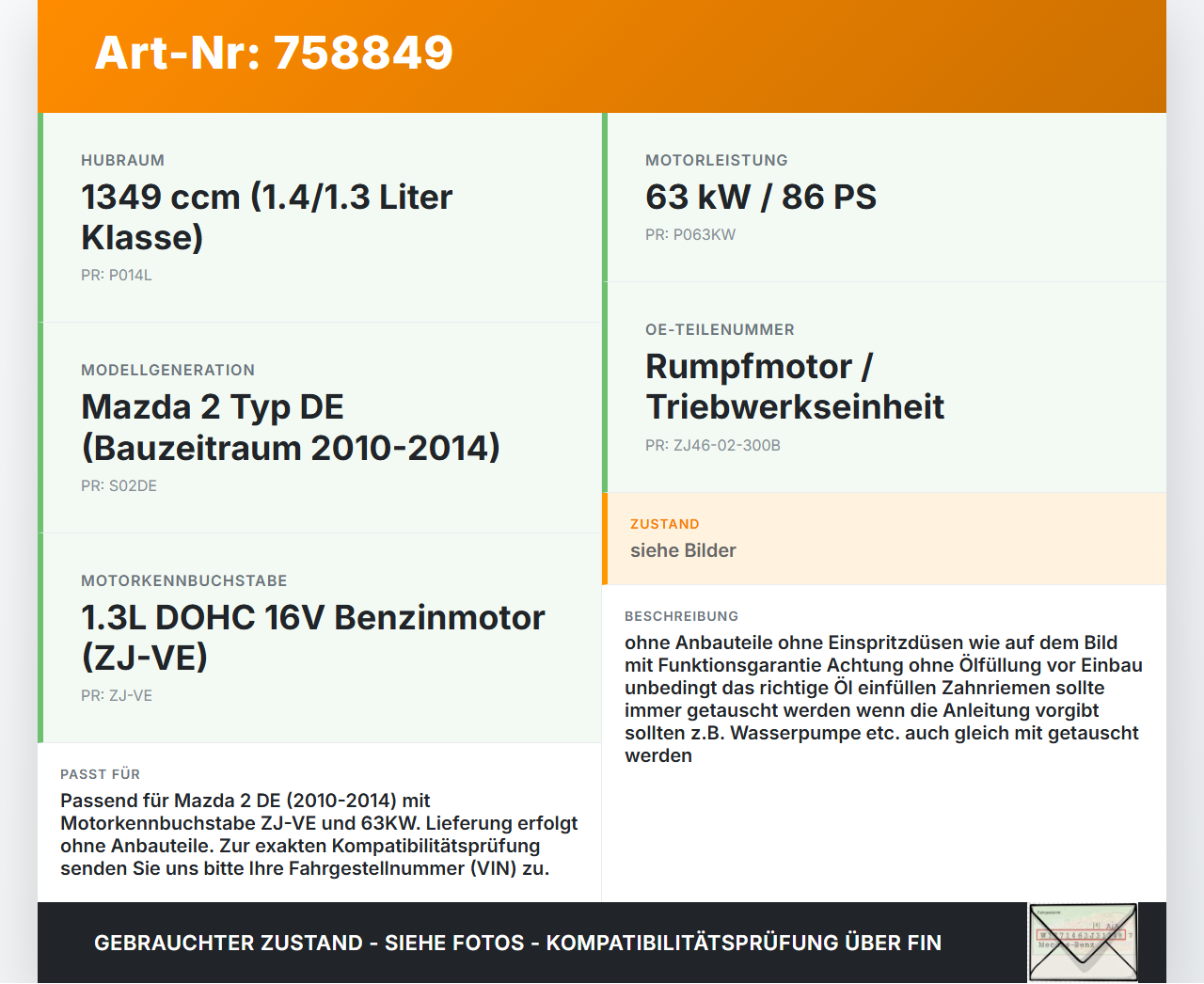The width and height of the screenshot is (1204, 984).
Task: Select the 63 kW / 86 PS value
Action: click(x=761, y=197)
